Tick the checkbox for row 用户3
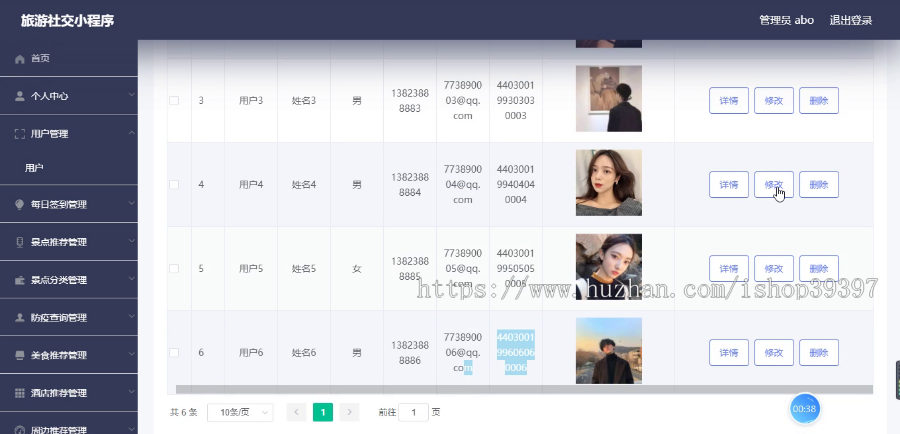This screenshot has height=434, width=900. [174, 100]
